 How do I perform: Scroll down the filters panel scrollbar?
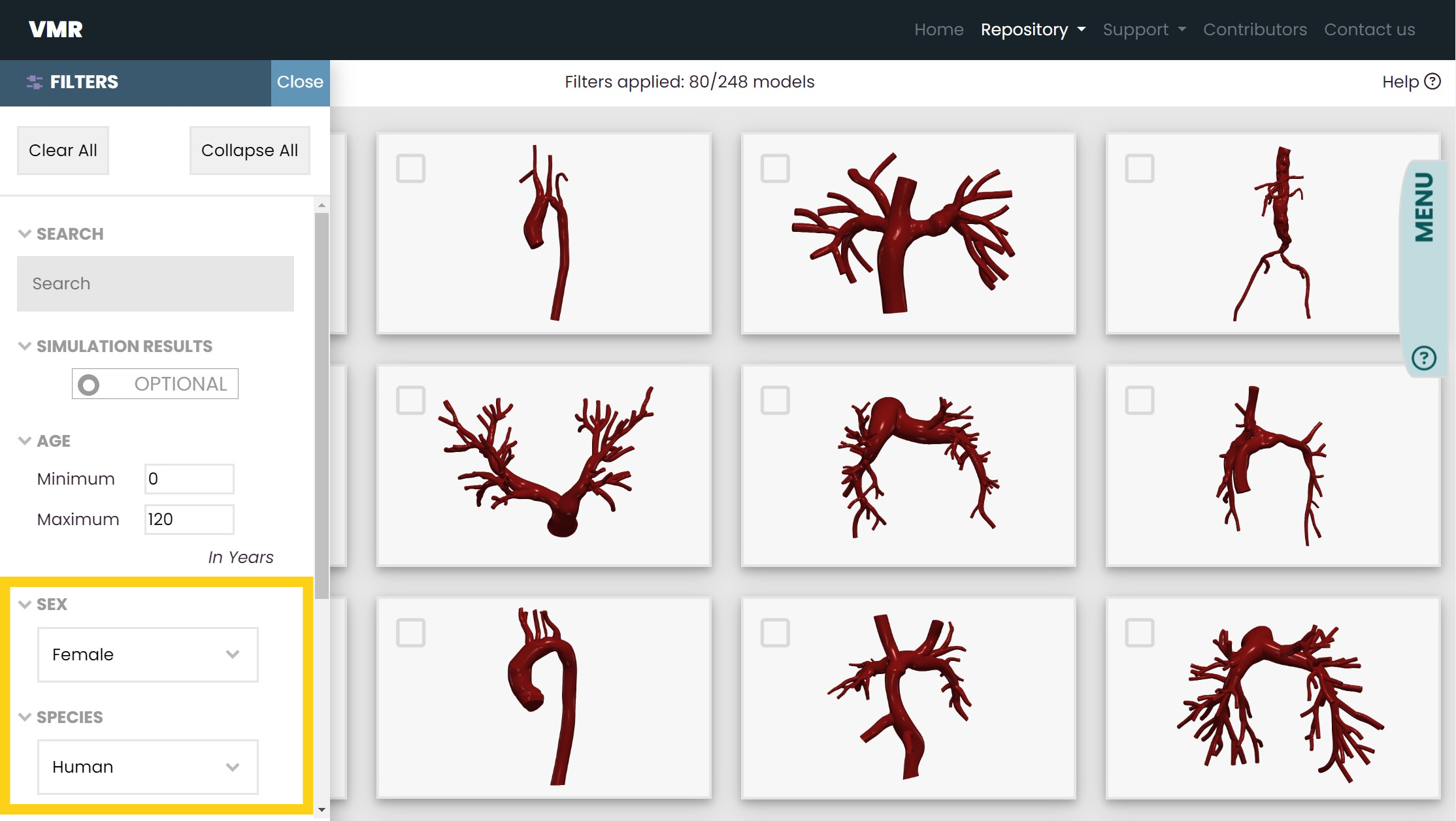(323, 811)
